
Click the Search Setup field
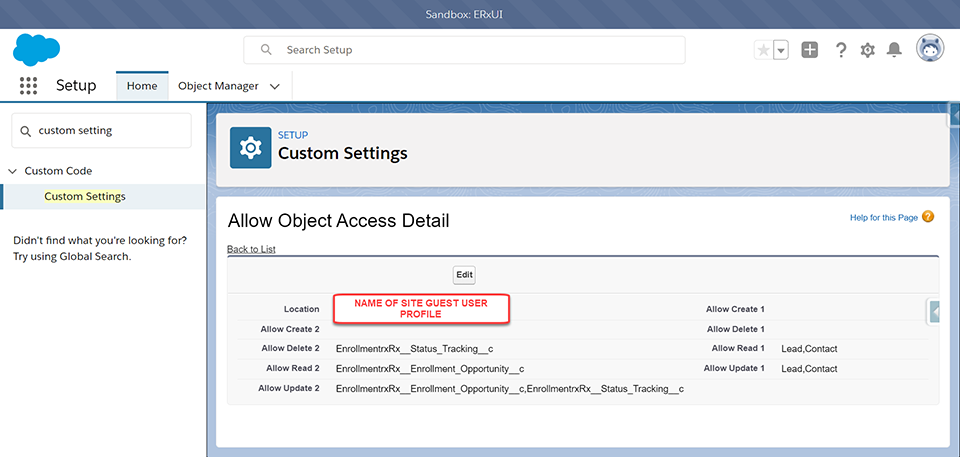pyautogui.click(x=465, y=50)
